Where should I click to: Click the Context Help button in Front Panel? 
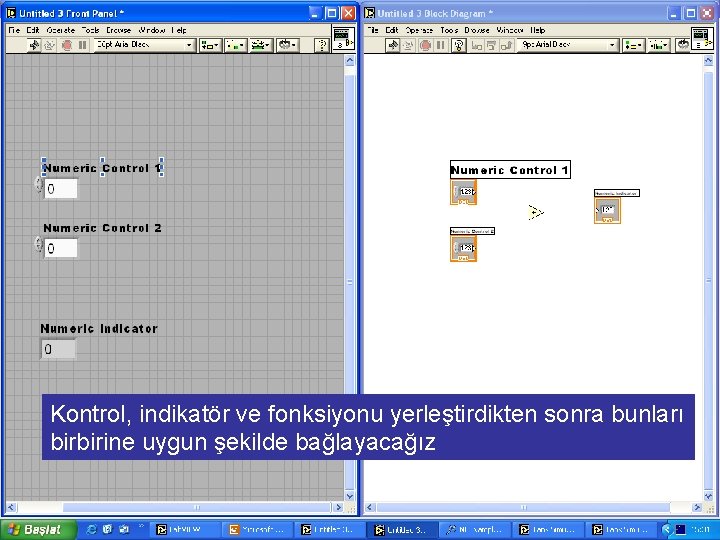tap(321, 45)
